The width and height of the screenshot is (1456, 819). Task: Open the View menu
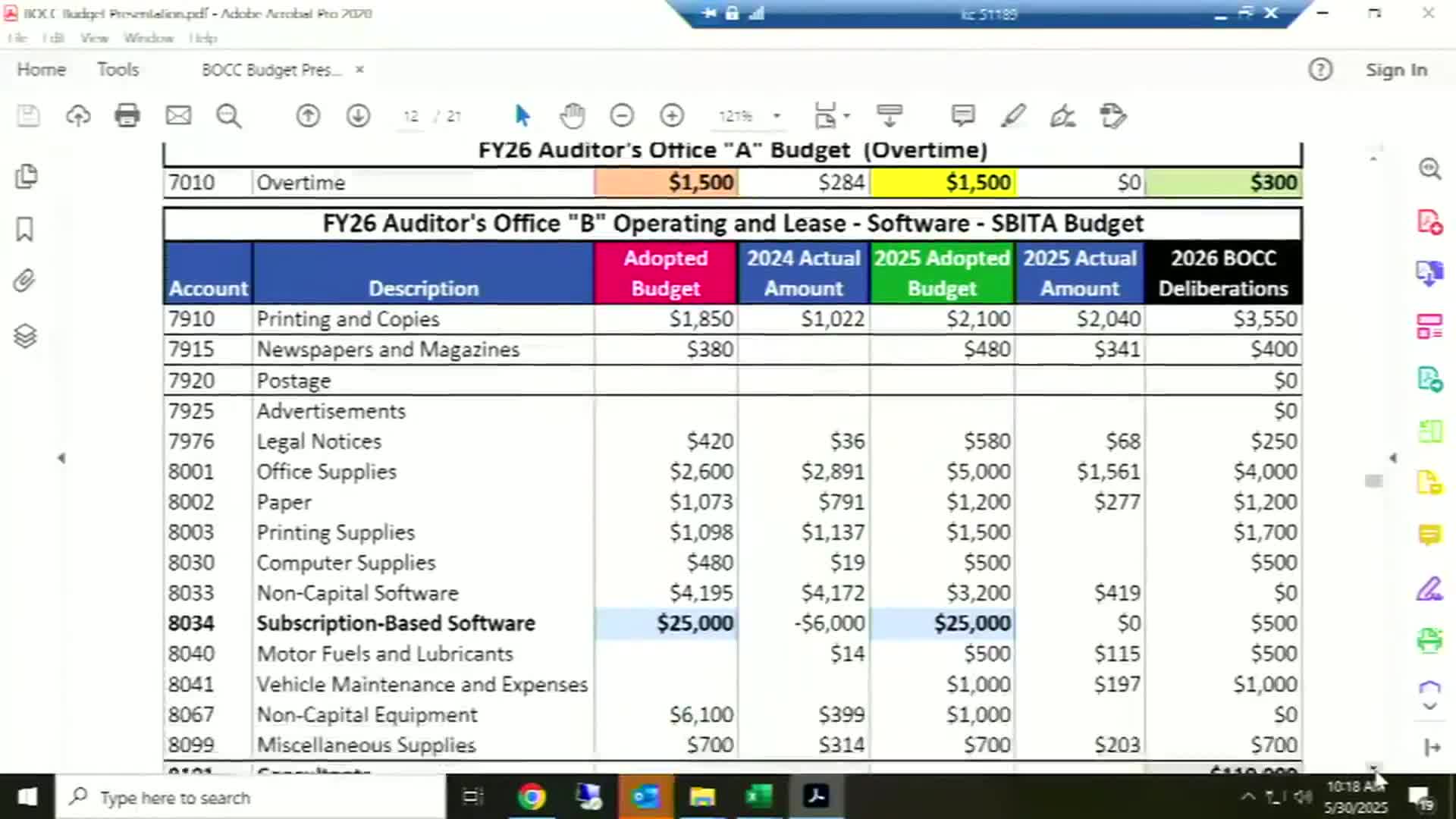[x=95, y=38]
